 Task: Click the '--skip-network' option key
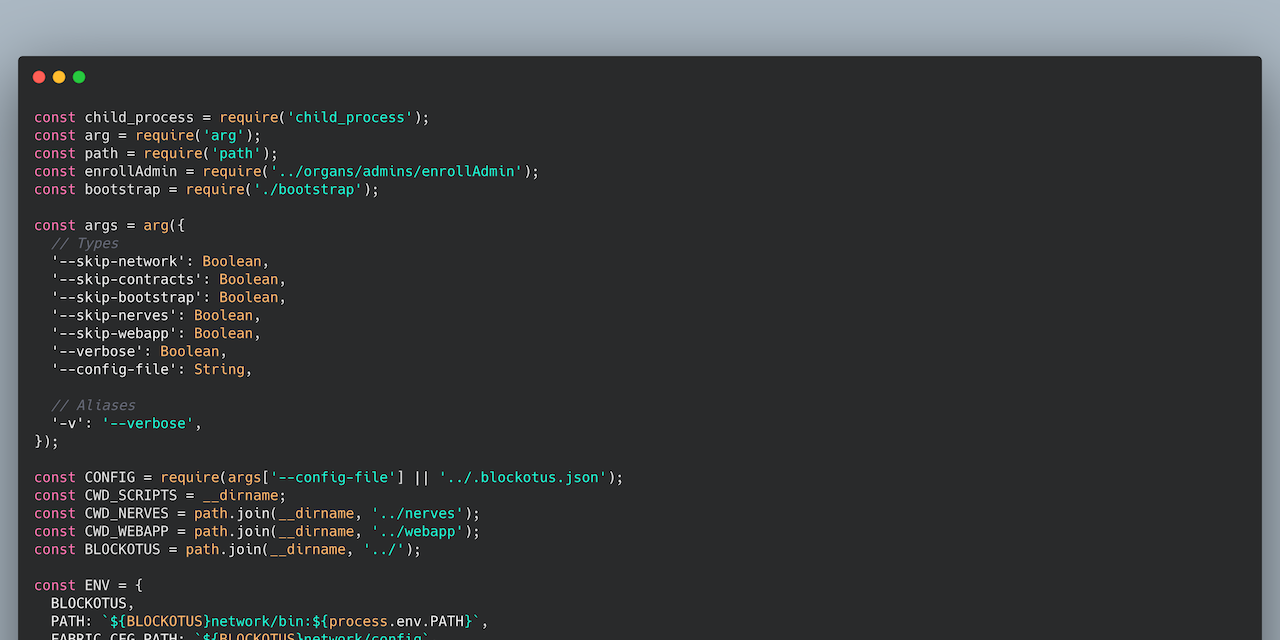coord(118,261)
